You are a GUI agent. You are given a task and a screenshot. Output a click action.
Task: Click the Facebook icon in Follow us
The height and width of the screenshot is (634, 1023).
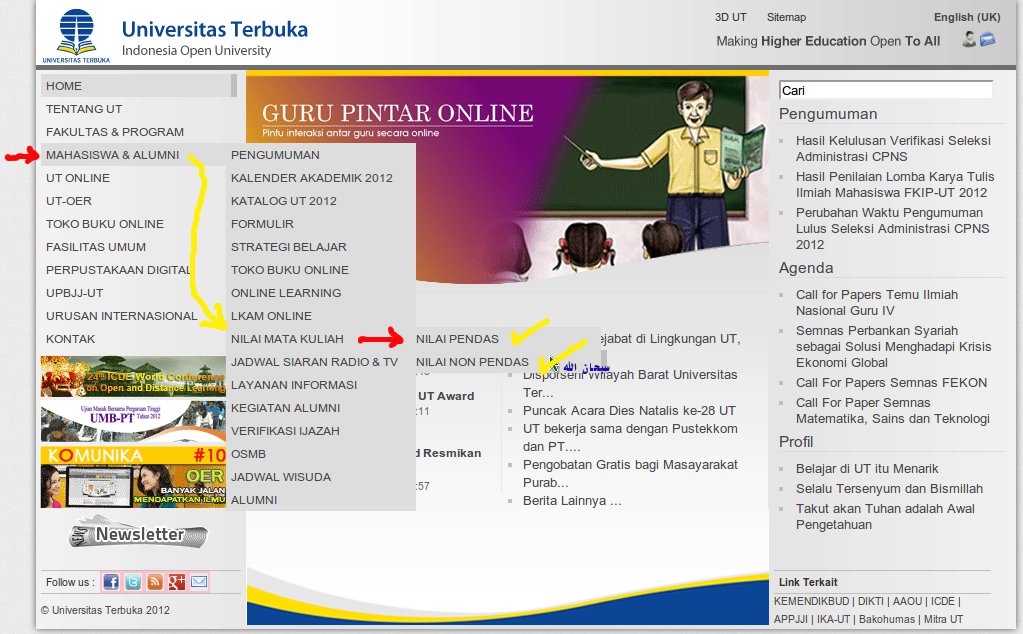111,581
